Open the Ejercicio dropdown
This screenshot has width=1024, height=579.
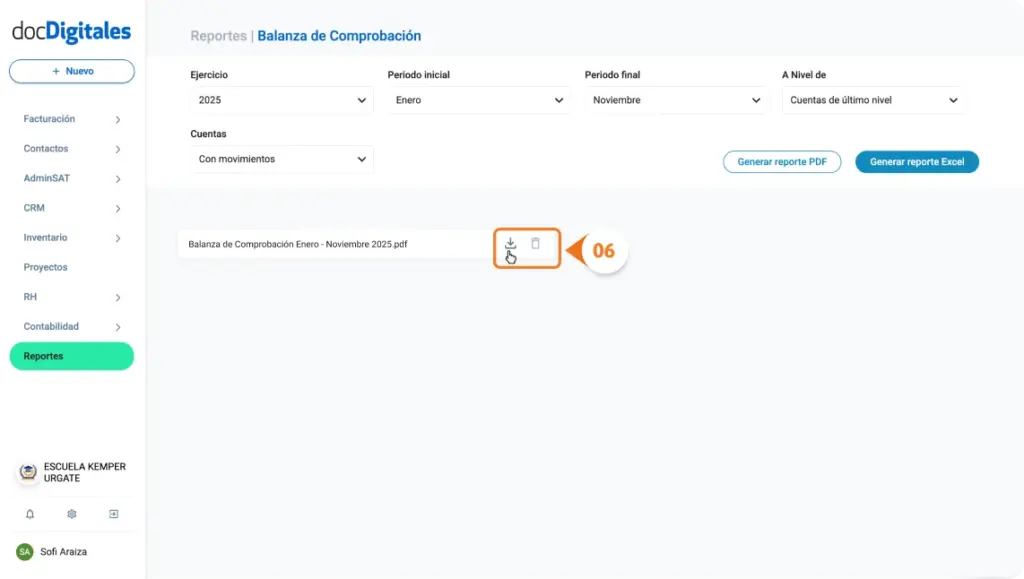coord(281,100)
